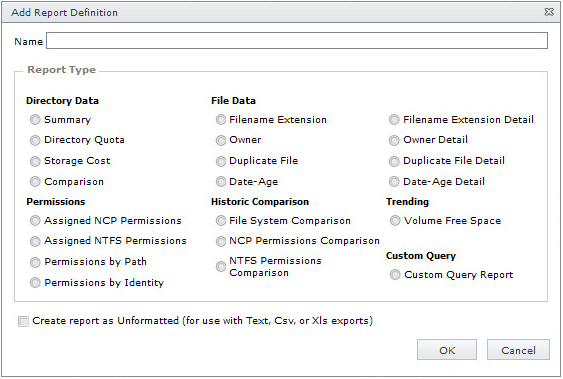Select Filename Extension Detail report
Screen dimensions: 563x379
coord(394,120)
